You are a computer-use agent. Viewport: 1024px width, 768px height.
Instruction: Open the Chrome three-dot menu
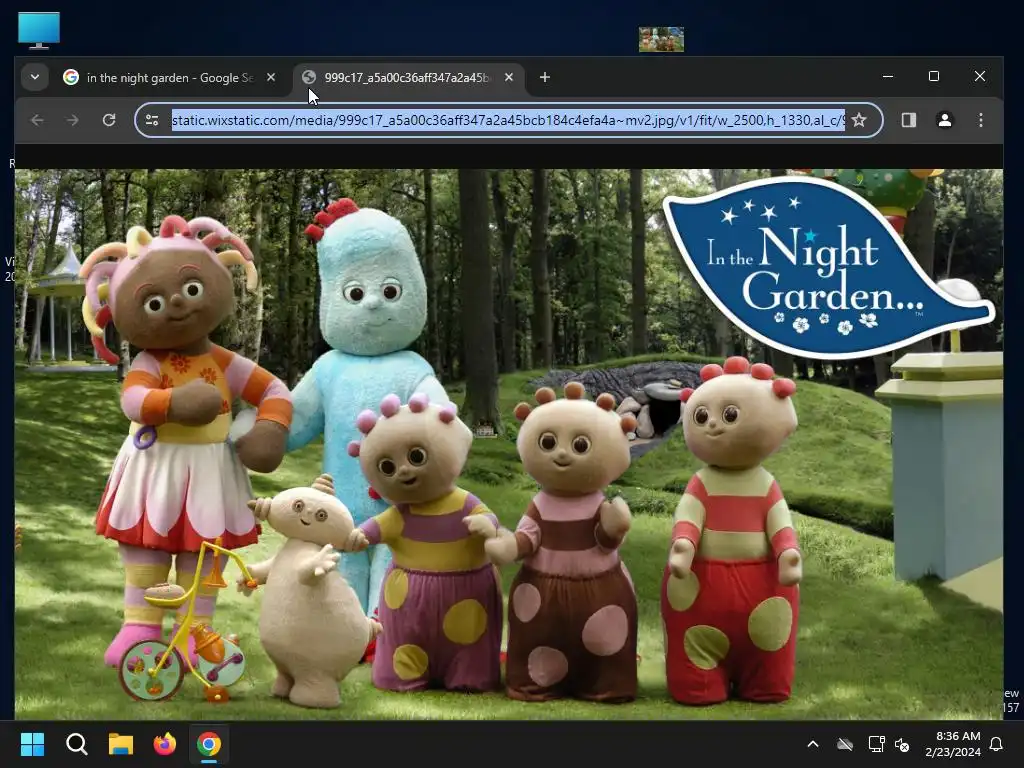[x=980, y=120]
